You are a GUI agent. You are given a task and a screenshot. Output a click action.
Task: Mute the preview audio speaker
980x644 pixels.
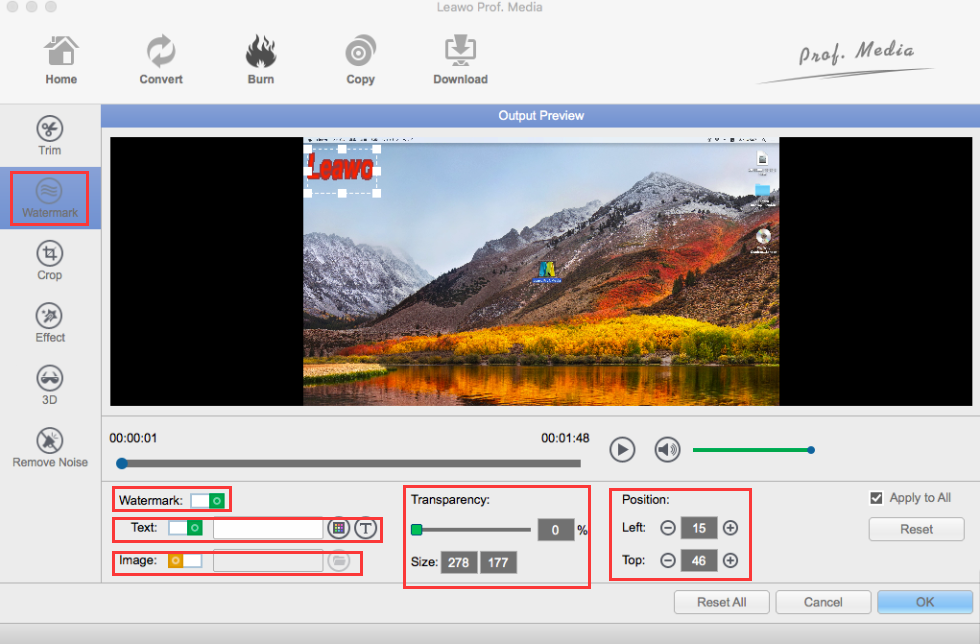(668, 450)
